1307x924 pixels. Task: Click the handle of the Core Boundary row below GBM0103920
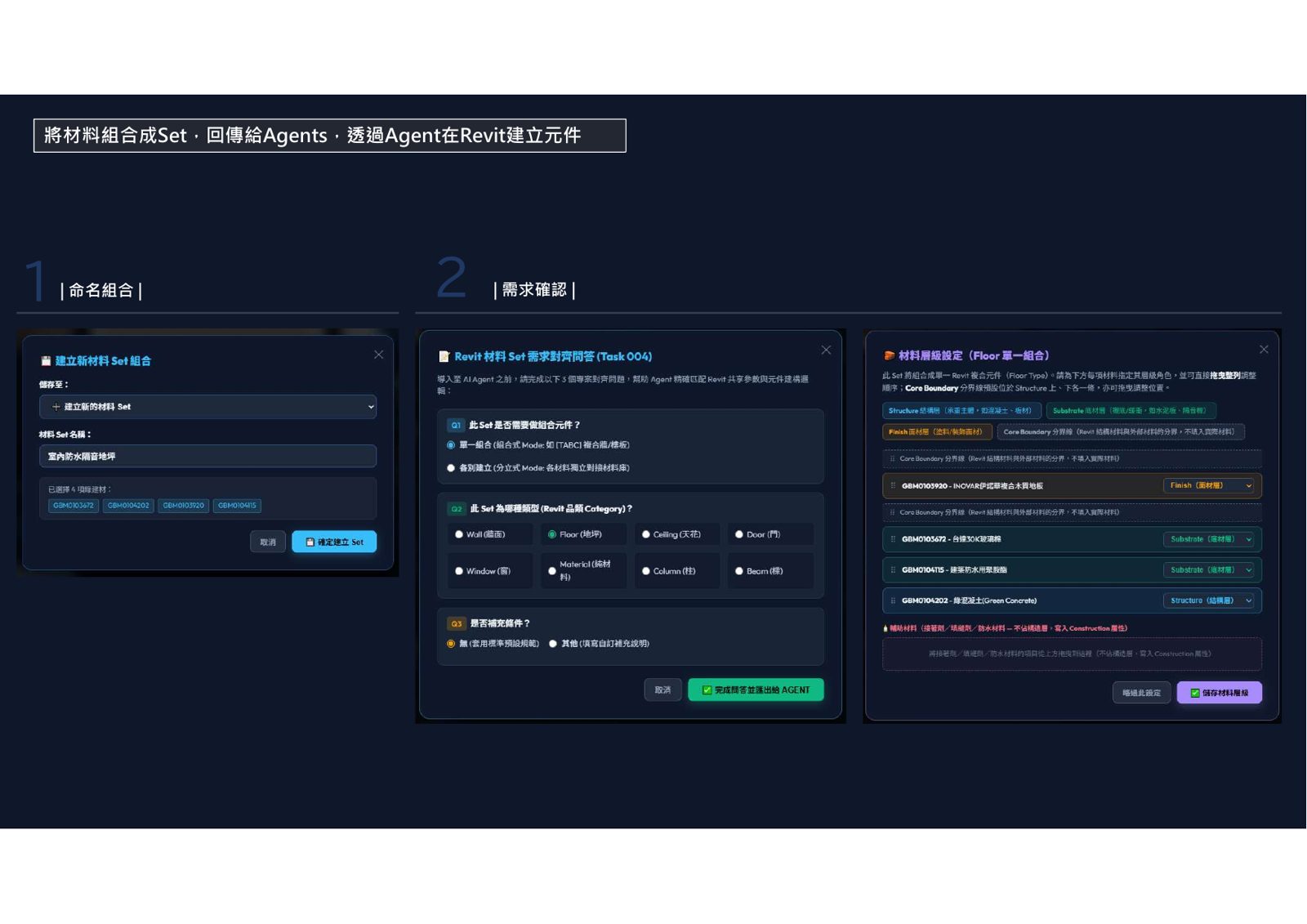pos(892,512)
